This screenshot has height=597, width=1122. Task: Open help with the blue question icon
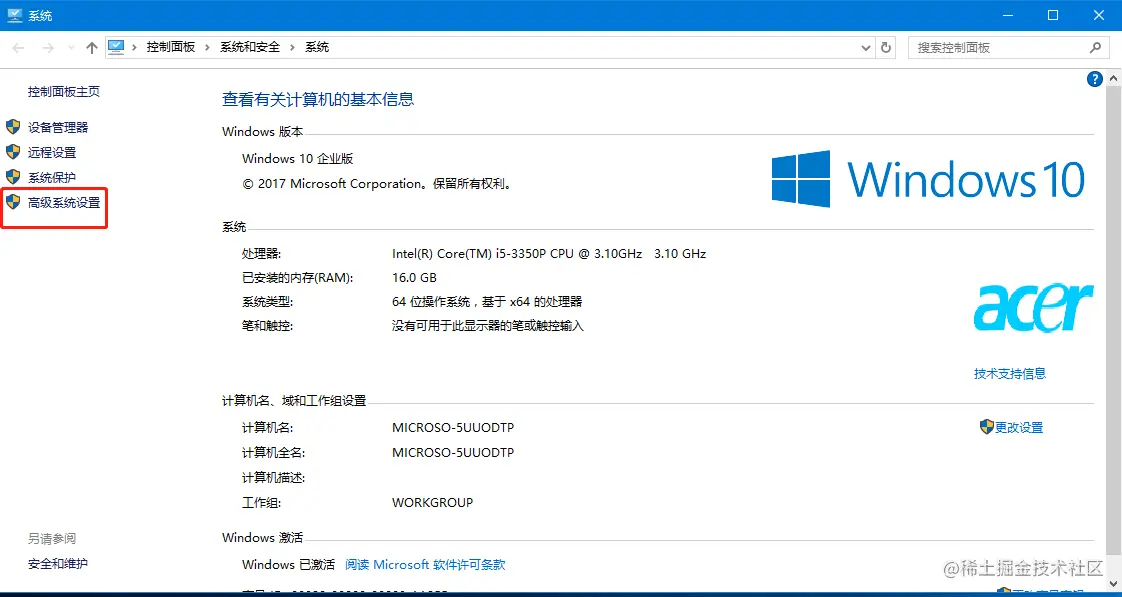click(1094, 79)
